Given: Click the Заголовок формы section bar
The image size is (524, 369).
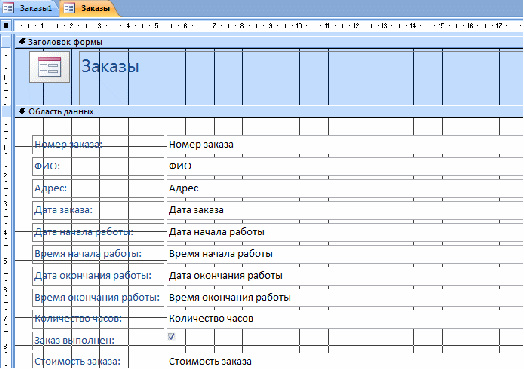Looking at the screenshot, I should click(269, 42).
